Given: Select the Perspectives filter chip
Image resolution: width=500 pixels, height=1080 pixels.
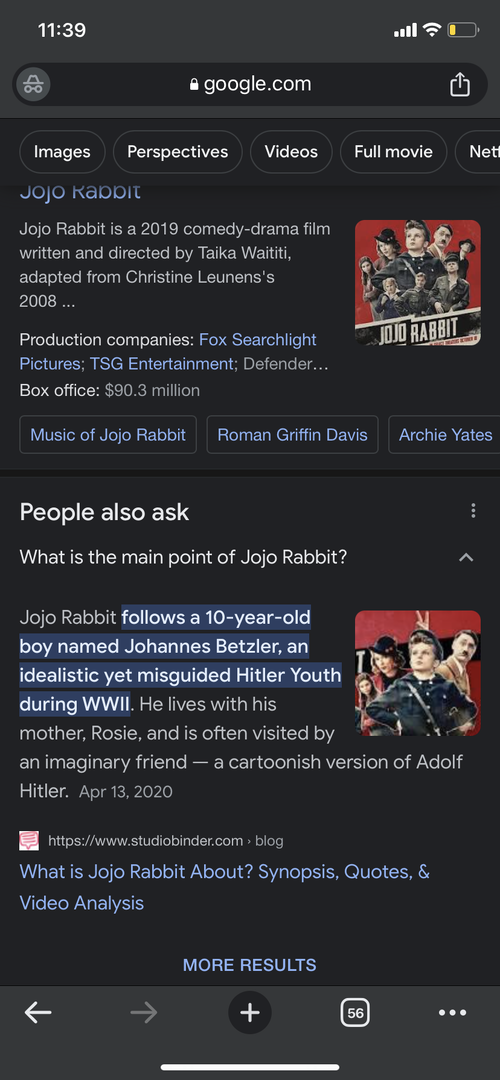Looking at the screenshot, I should [178, 152].
